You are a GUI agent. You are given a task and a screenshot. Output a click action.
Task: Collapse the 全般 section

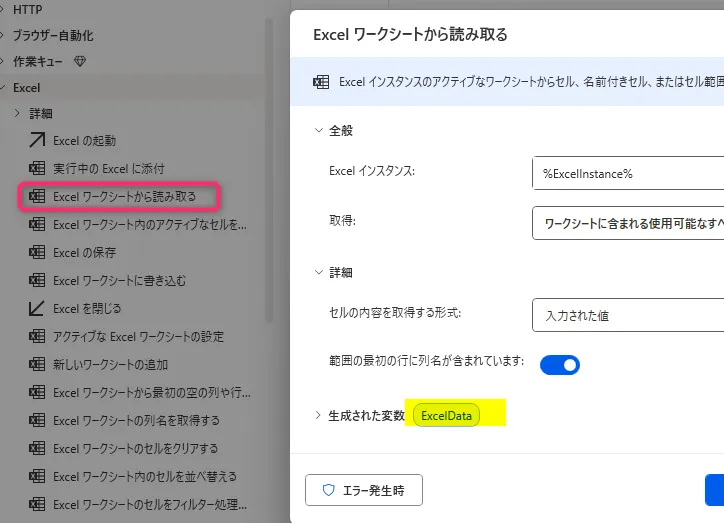[319, 131]
